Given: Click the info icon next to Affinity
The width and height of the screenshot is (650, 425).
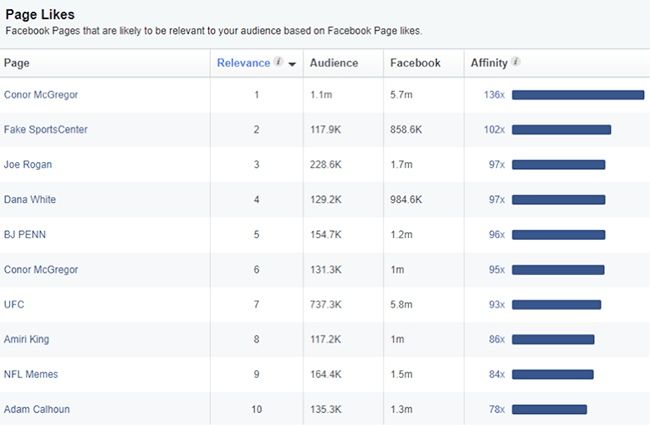Looking at the screenshot, I should 515,62.
